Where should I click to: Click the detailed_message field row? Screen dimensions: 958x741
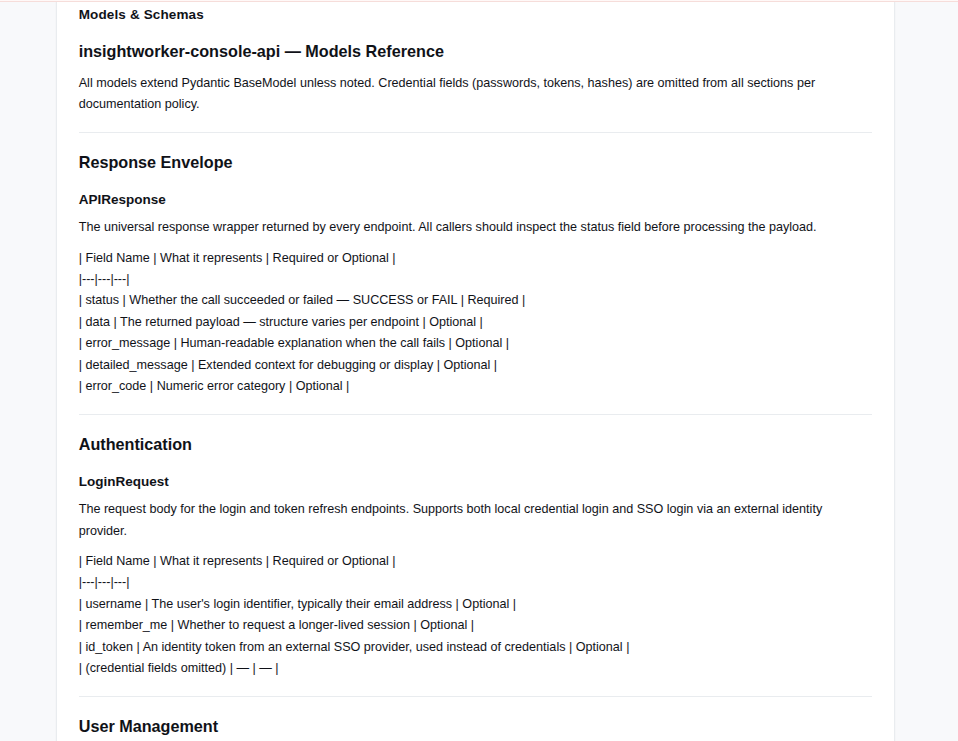click(x=288, y=365)
